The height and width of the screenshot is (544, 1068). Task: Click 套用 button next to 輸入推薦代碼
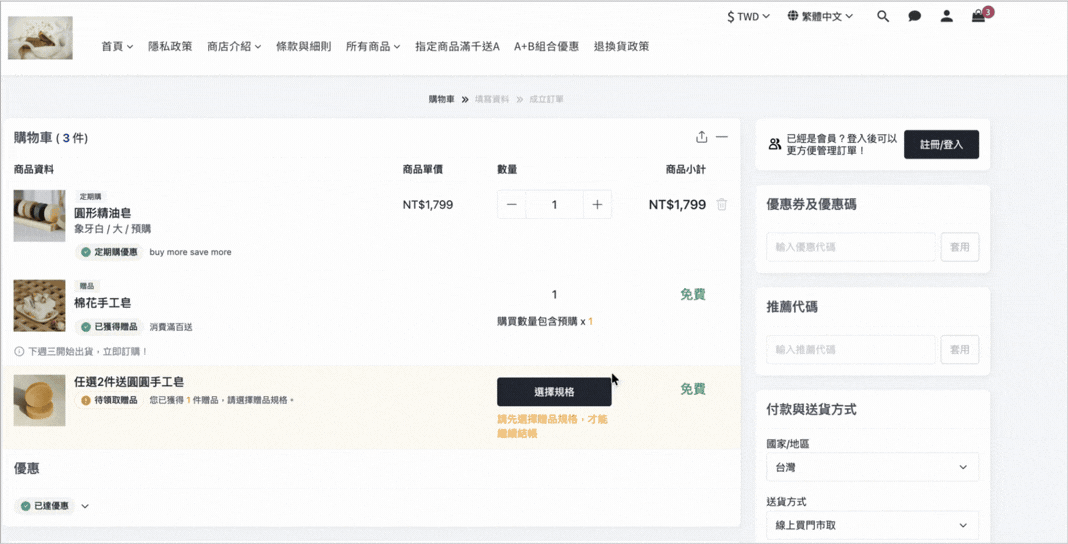[960, 349]
